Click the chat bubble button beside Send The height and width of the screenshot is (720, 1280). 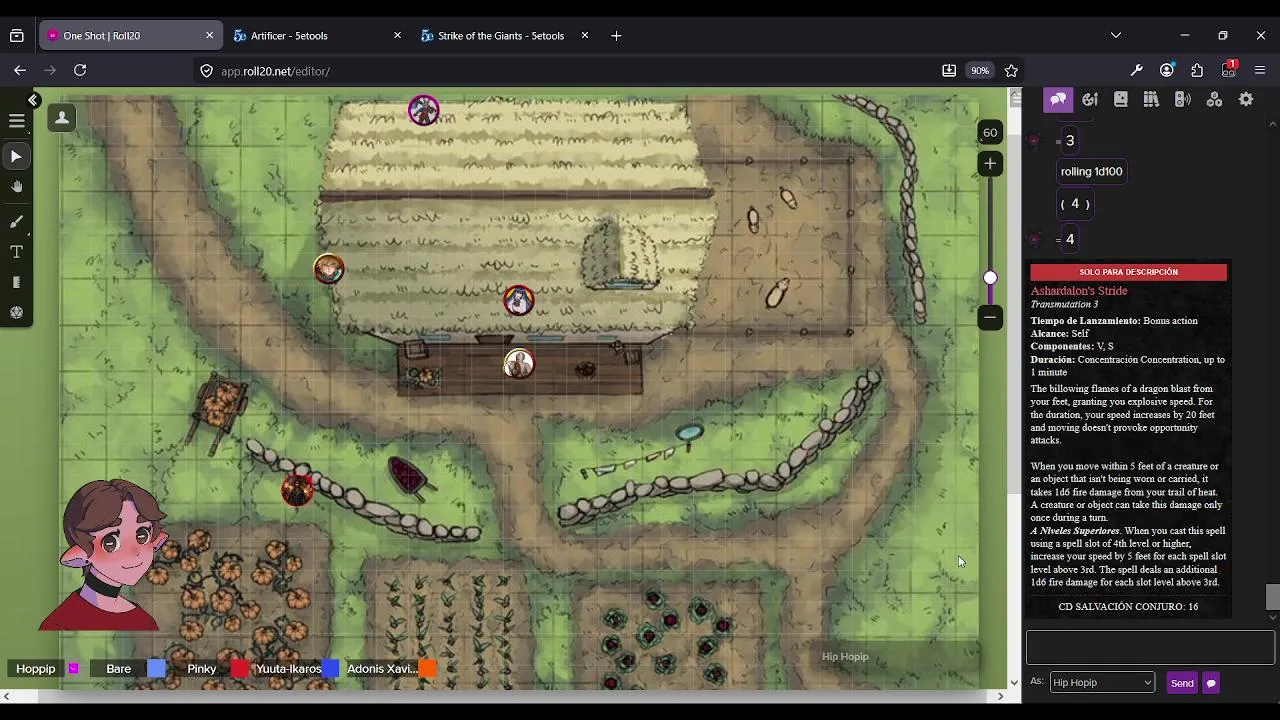pos(1211,683)
